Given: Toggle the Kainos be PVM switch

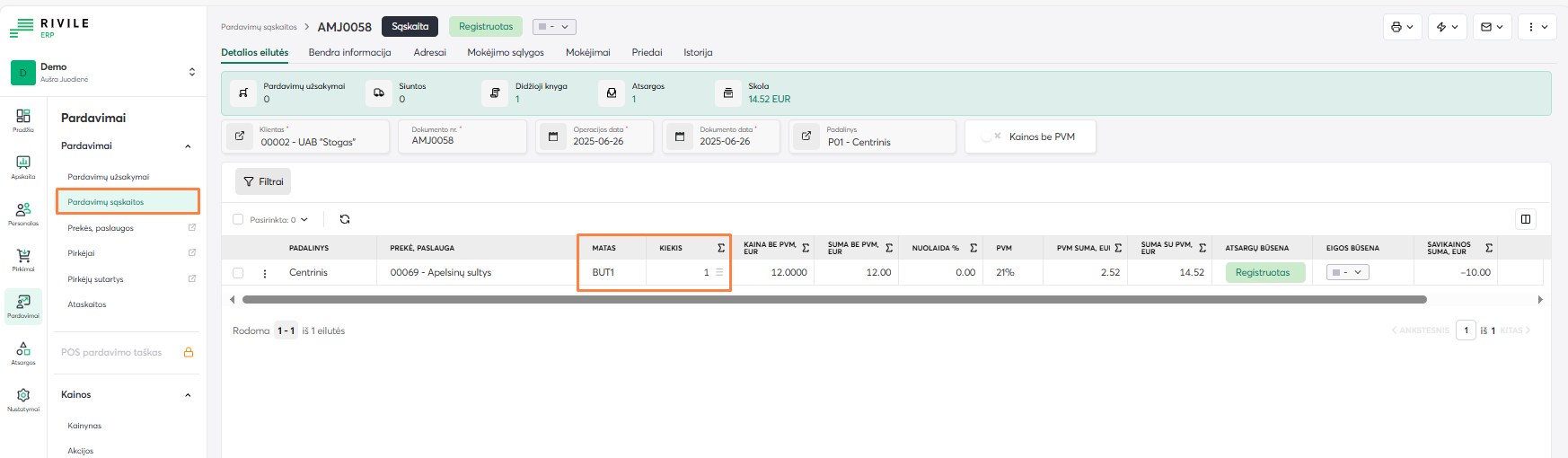Looking at the screenshot, I should point(991,137).
